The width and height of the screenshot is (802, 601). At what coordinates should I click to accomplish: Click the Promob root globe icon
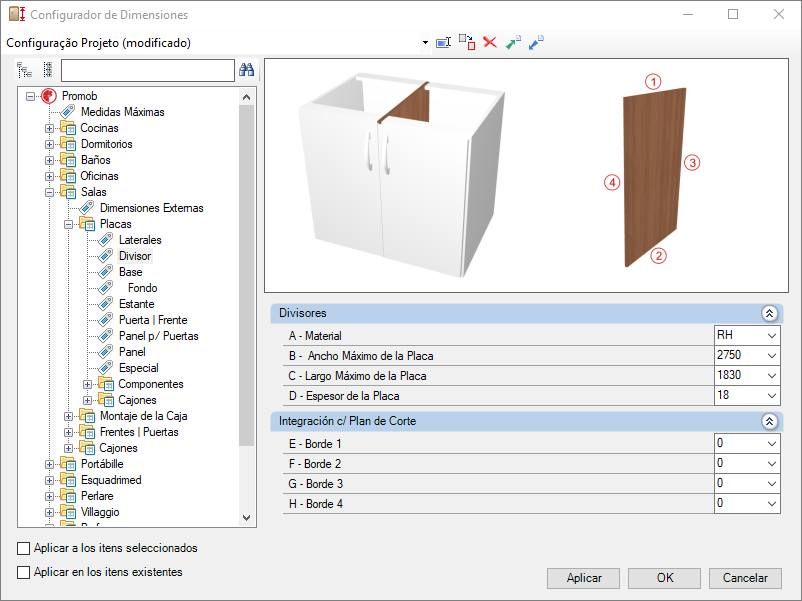[49, 96]
